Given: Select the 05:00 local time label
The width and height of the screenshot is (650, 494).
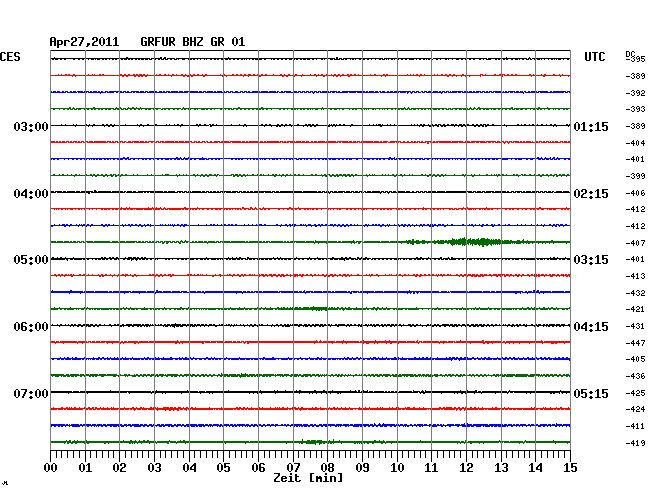Looking at the screenshot, I should [31, 260].
